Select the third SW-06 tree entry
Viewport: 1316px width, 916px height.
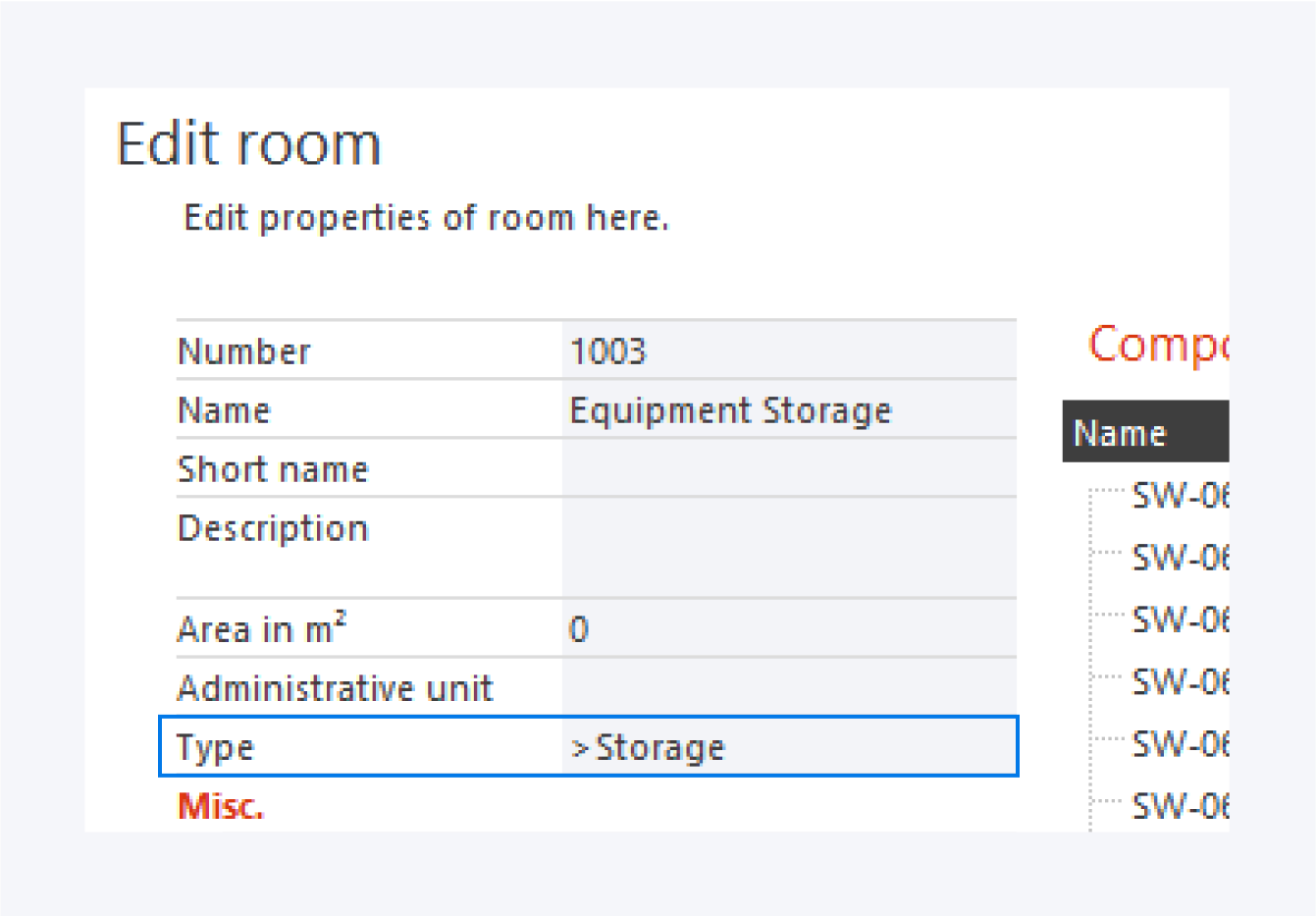[x=1180, y=620]
